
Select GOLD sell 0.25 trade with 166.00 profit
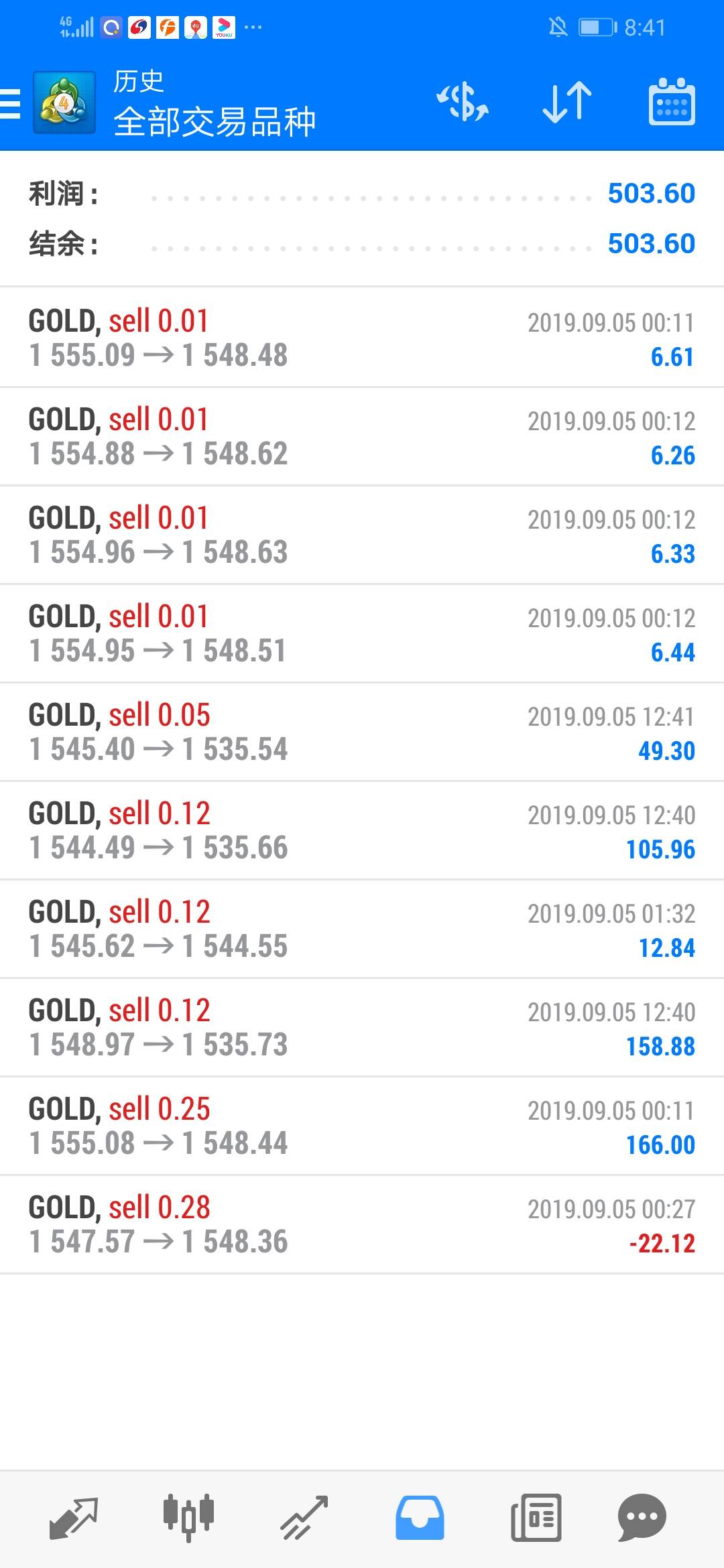pyautogui.click(x=362, y=1126)
